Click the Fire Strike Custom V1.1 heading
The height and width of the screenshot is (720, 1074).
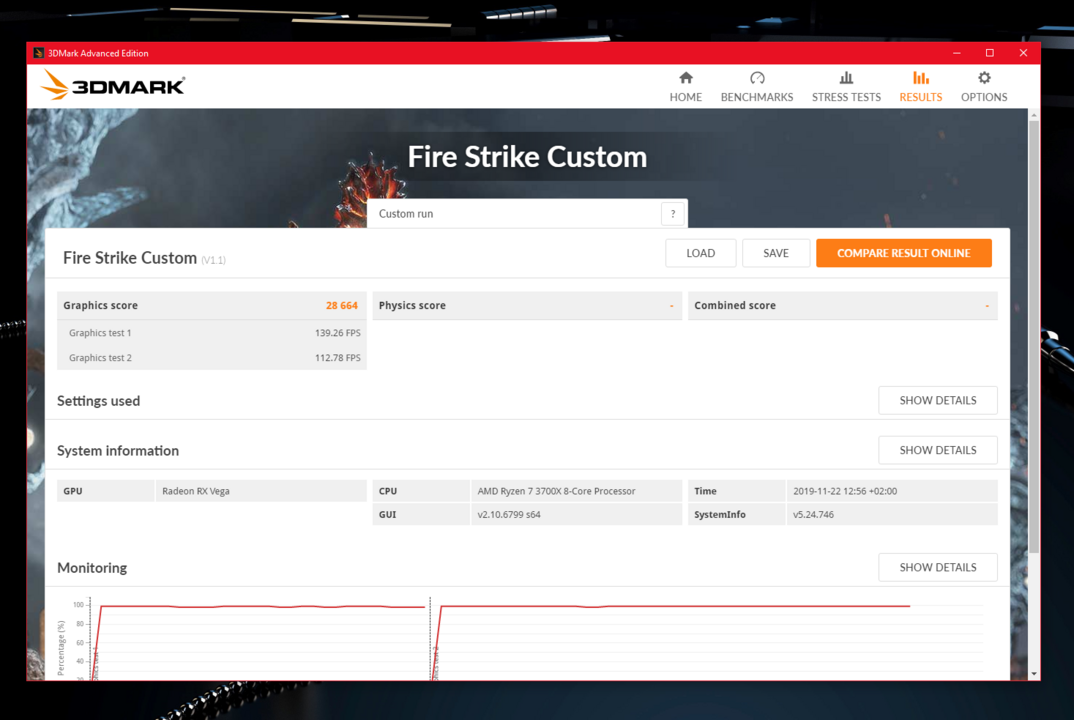(x=144, y=258)
